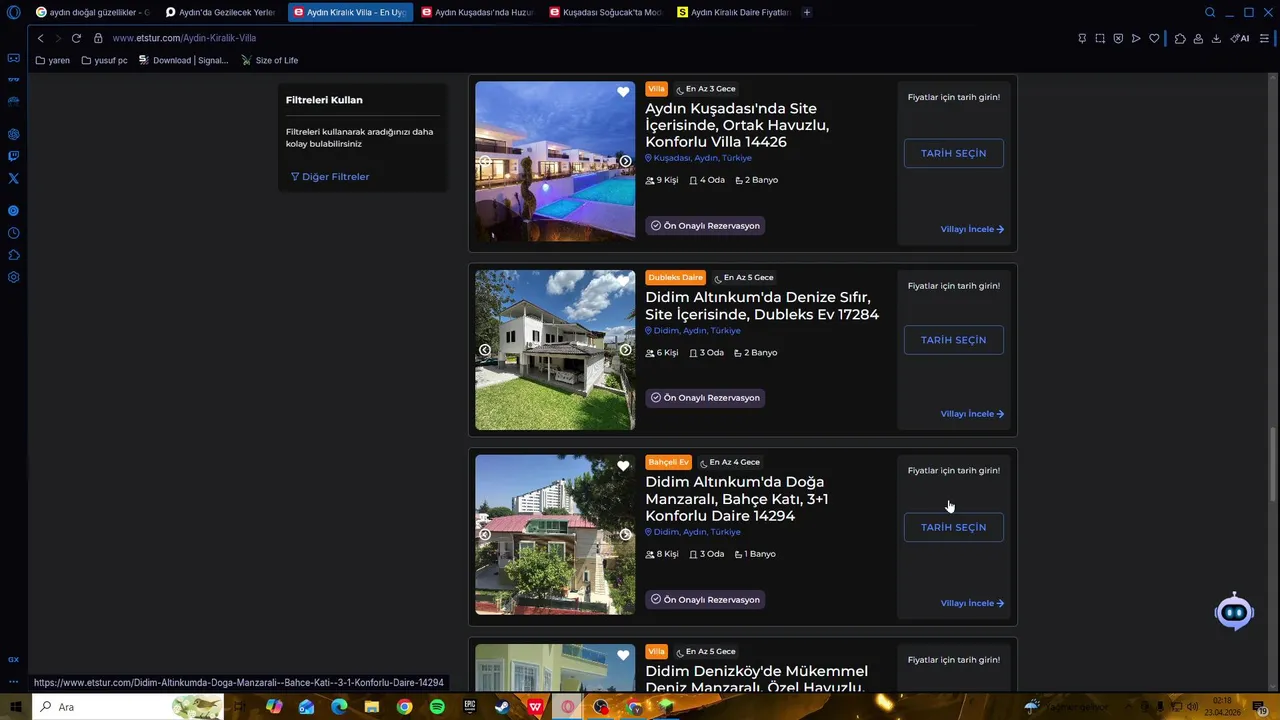Favorite the Didim Denizköy villa listing
The image size is (1280, 720).
[x=623, y=655]
